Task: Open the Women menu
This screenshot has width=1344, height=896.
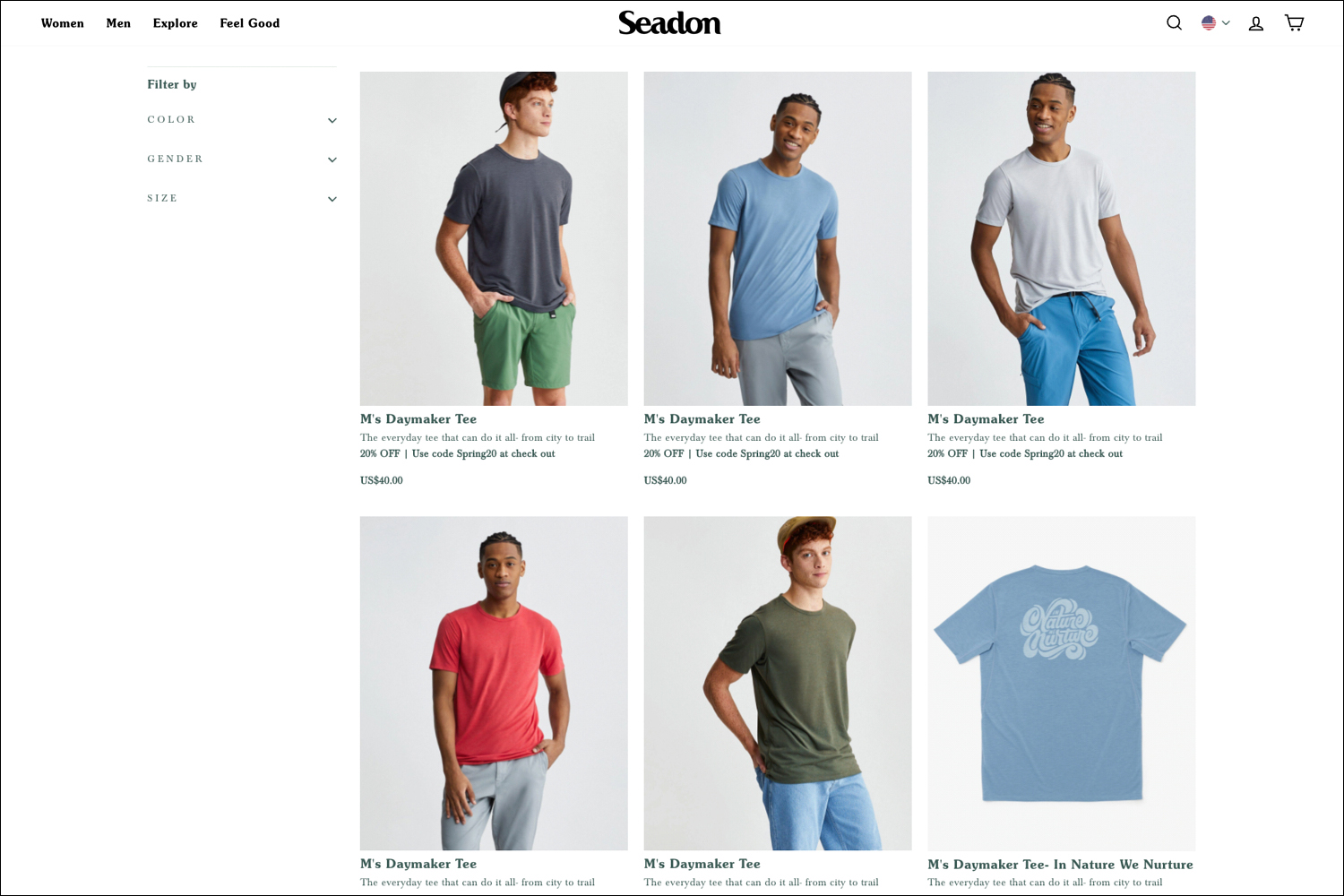Action: click(63, 23)
